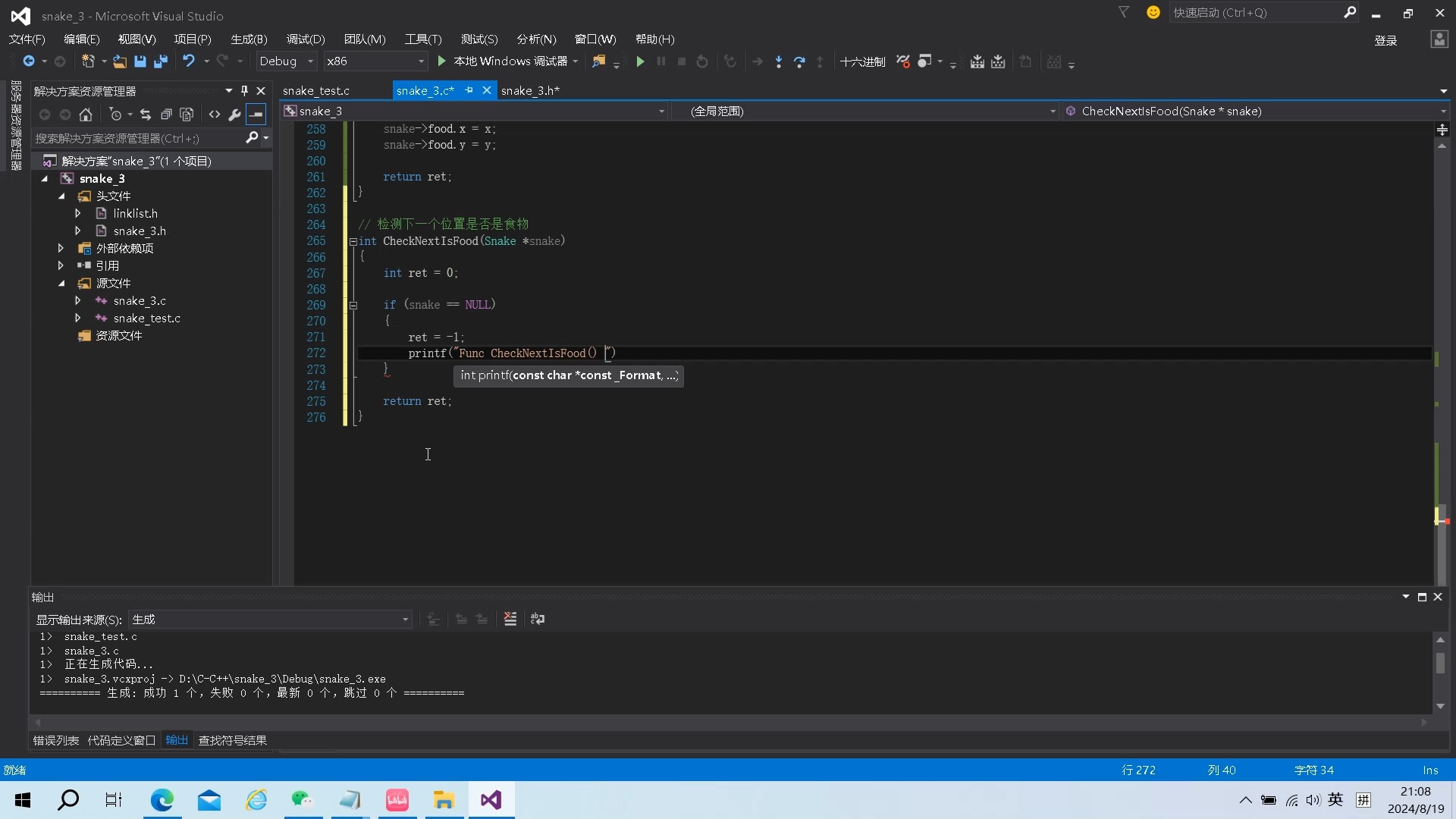
Task: Pin the Solution Explorer panel
Action: tap(244, 91)
